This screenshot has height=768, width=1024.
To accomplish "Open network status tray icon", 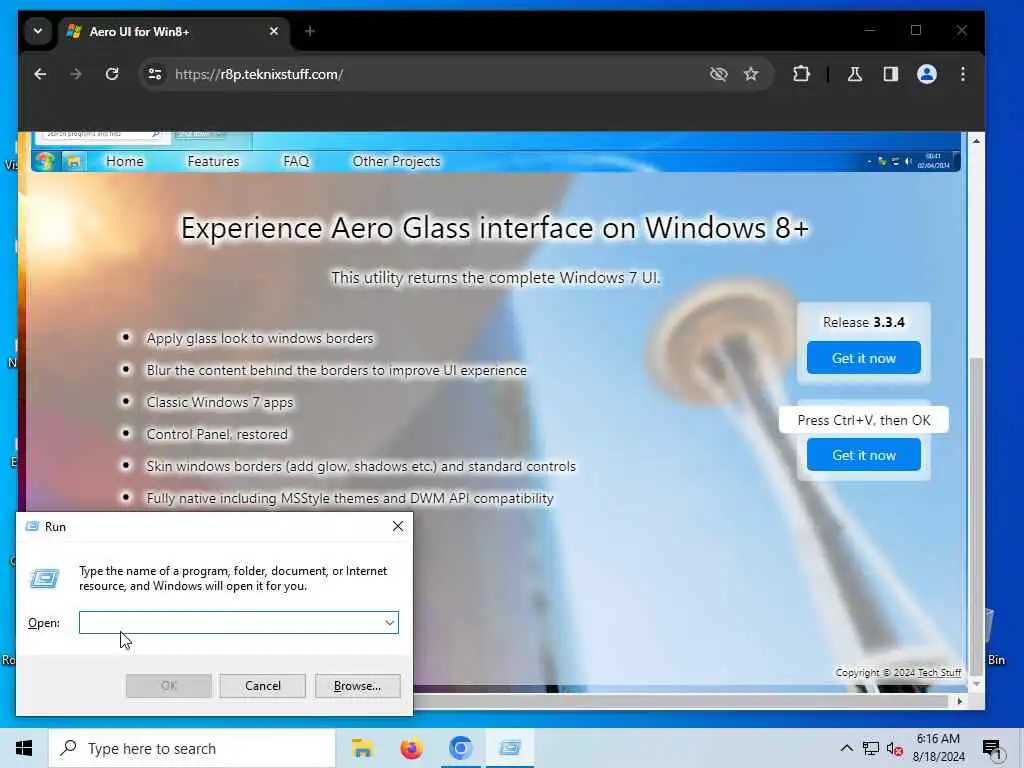I will (x=871, y=748).
